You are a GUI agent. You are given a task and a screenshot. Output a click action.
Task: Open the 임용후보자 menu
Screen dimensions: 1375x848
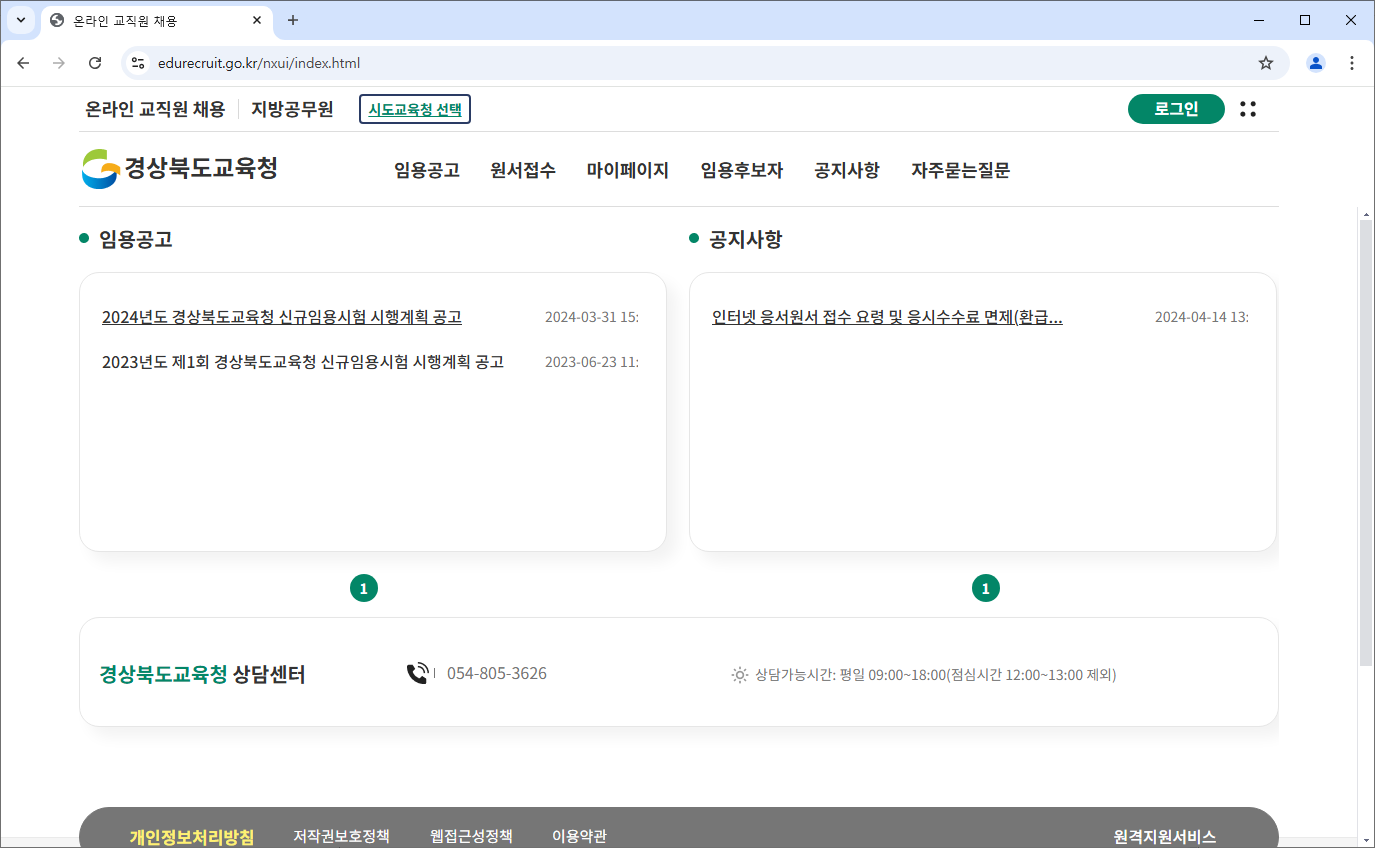(x=742, y=170)
